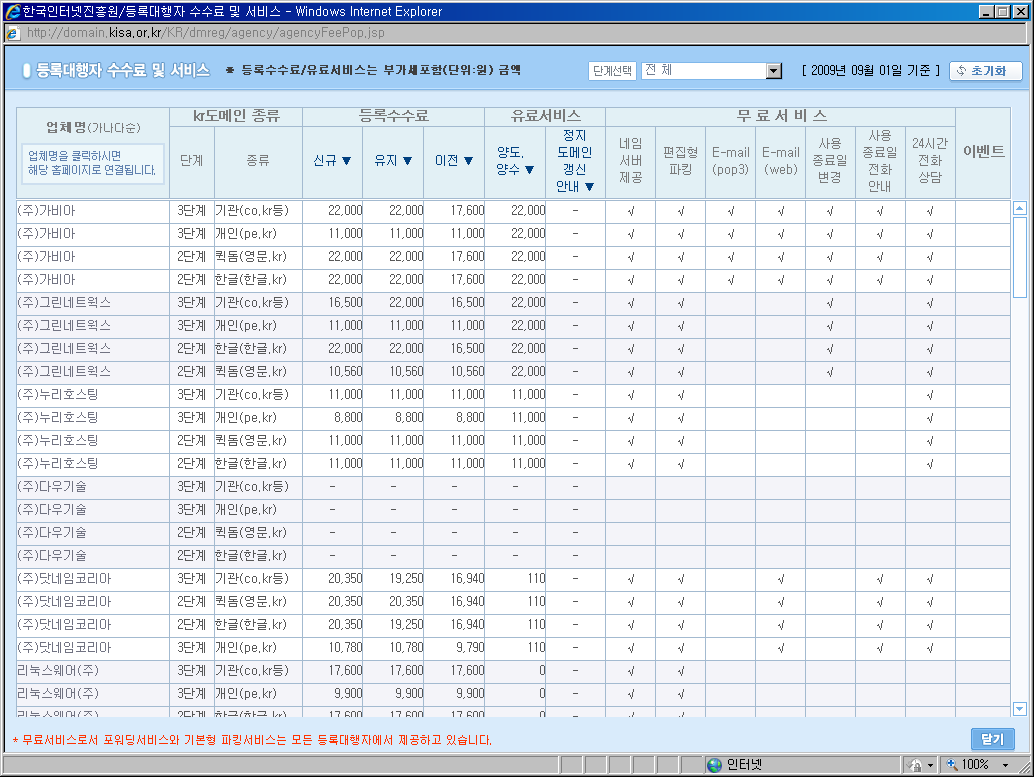Image resolution: width=1034 pixels, height=777 pixels.
Task: Click the 종류 sub-column header
Action: [x=258, y=162]
